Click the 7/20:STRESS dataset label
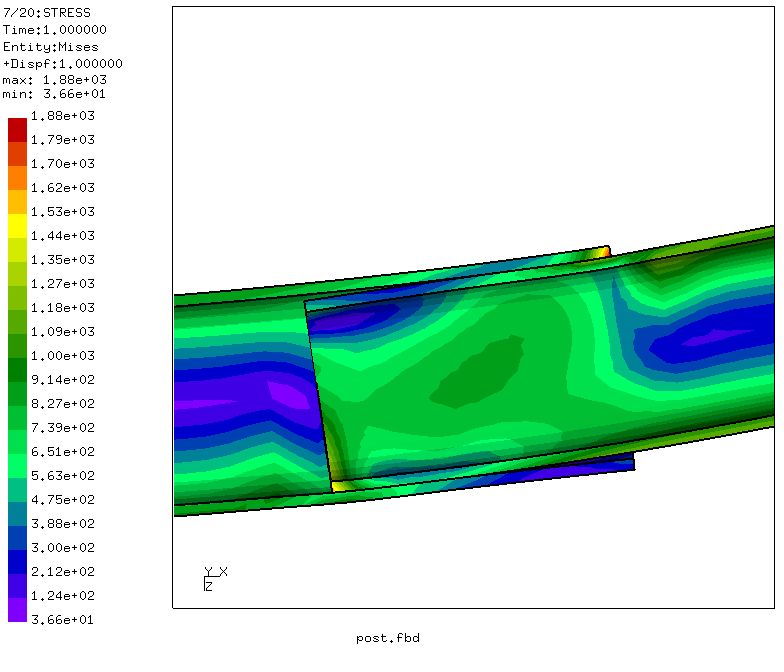 coord(47,12)
